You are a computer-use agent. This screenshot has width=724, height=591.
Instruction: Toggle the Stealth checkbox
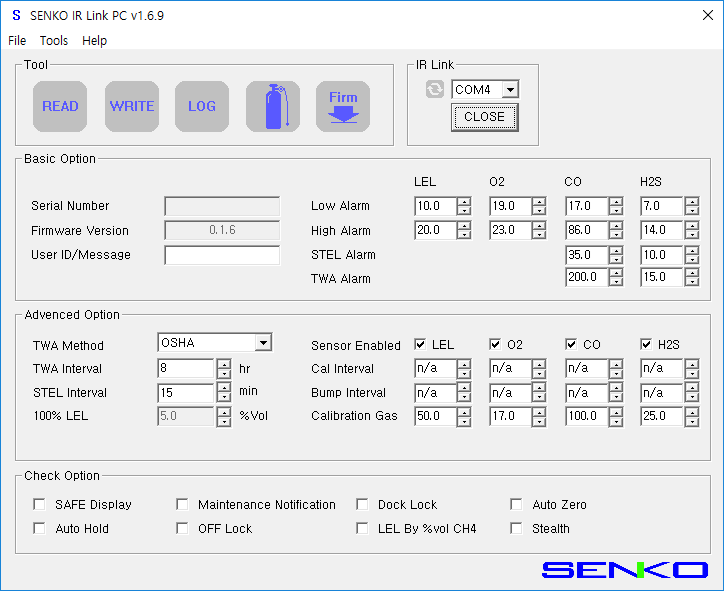[x=516, y=529]
